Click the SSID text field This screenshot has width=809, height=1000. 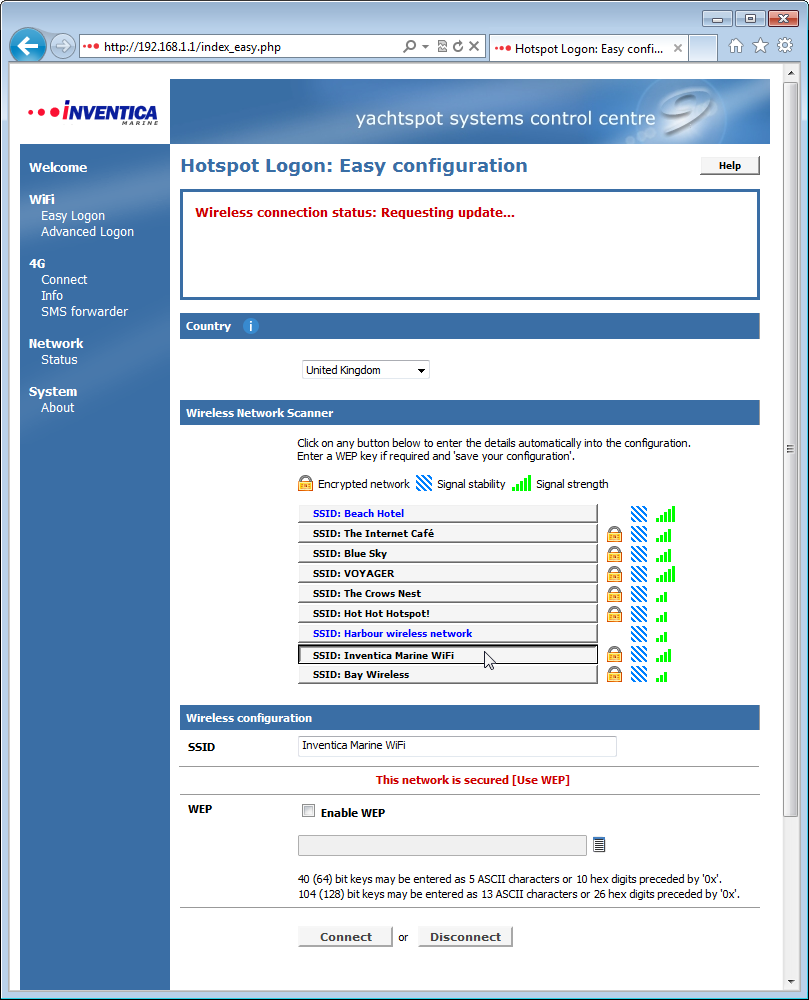coord(457,746)
